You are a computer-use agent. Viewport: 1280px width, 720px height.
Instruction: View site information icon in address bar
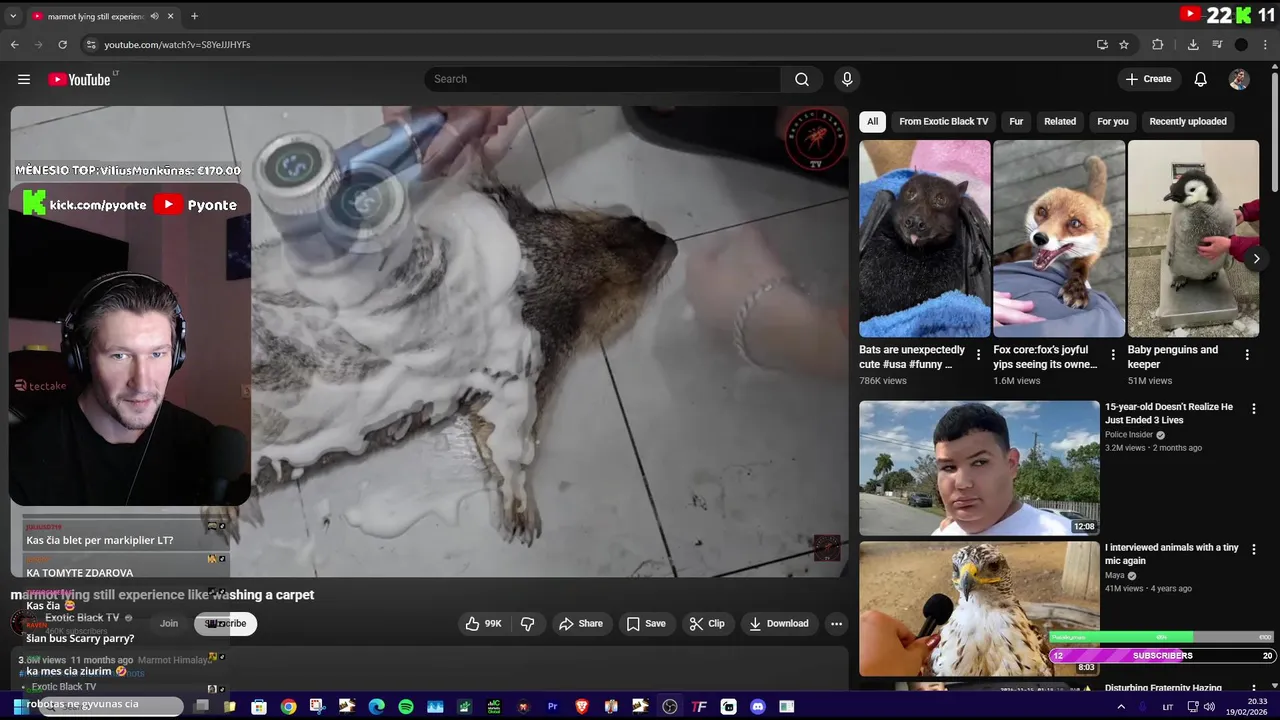[91, 44]
